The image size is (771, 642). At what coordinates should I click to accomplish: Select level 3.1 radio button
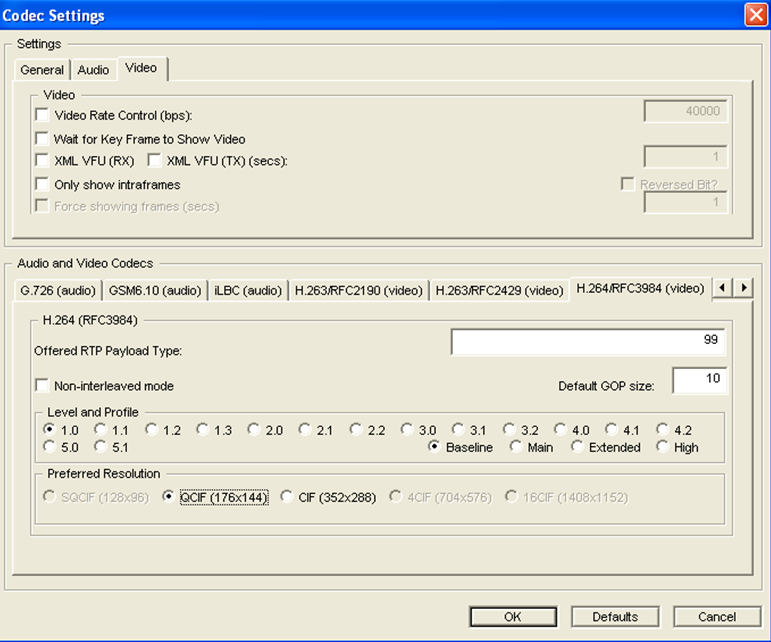click(458, 429)
